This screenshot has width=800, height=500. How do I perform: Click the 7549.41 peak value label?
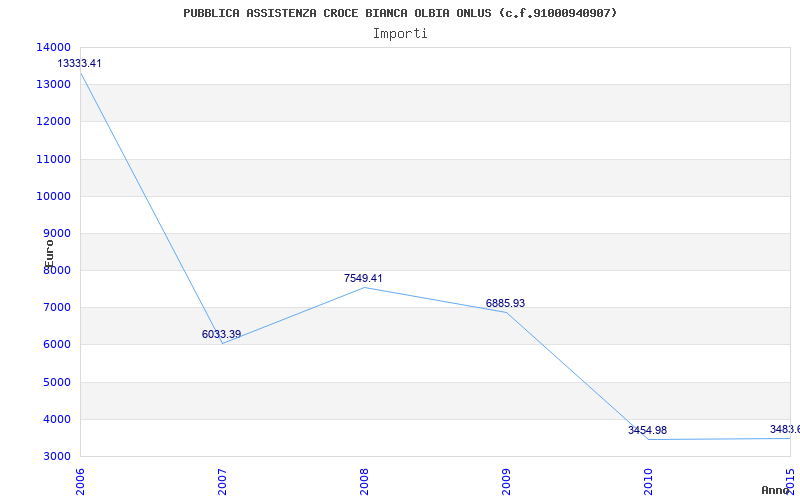[363, 278]
